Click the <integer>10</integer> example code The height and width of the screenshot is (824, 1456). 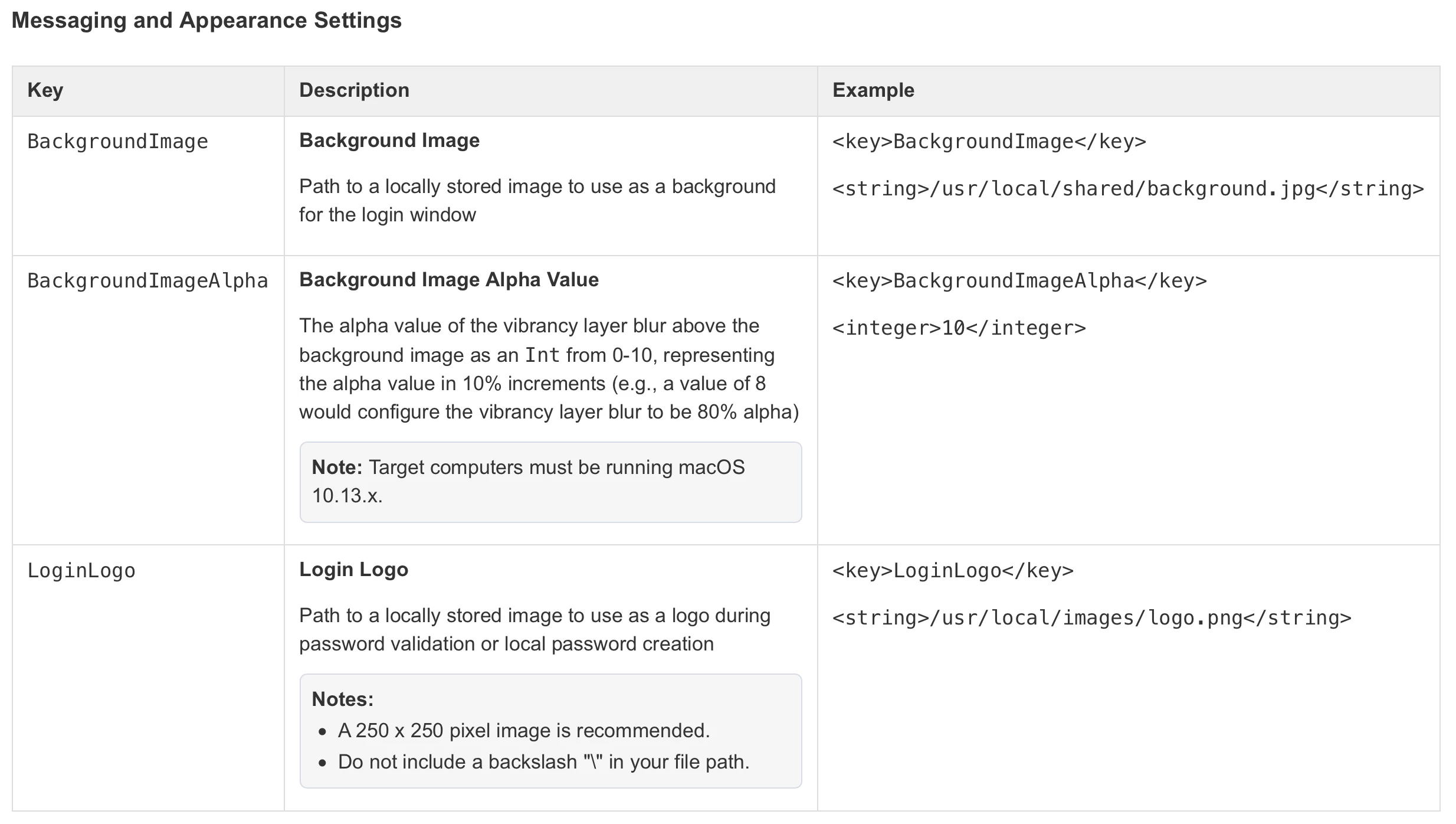(x=959, y=328)
